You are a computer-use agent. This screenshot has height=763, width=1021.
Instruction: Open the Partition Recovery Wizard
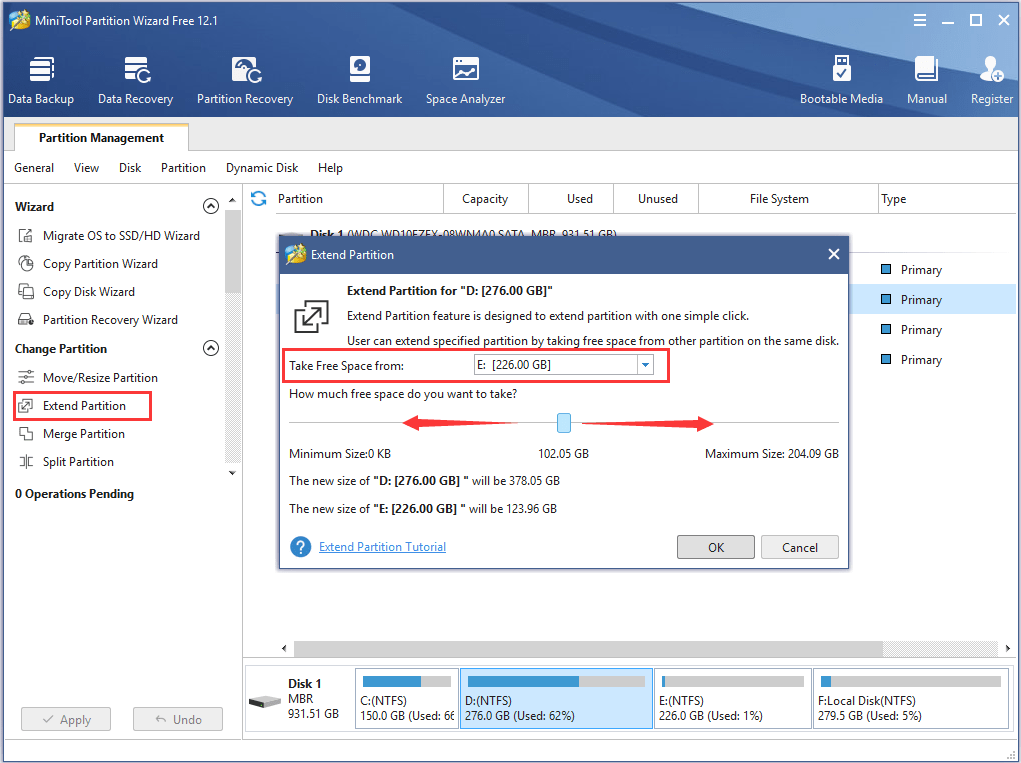pos(98,320)
